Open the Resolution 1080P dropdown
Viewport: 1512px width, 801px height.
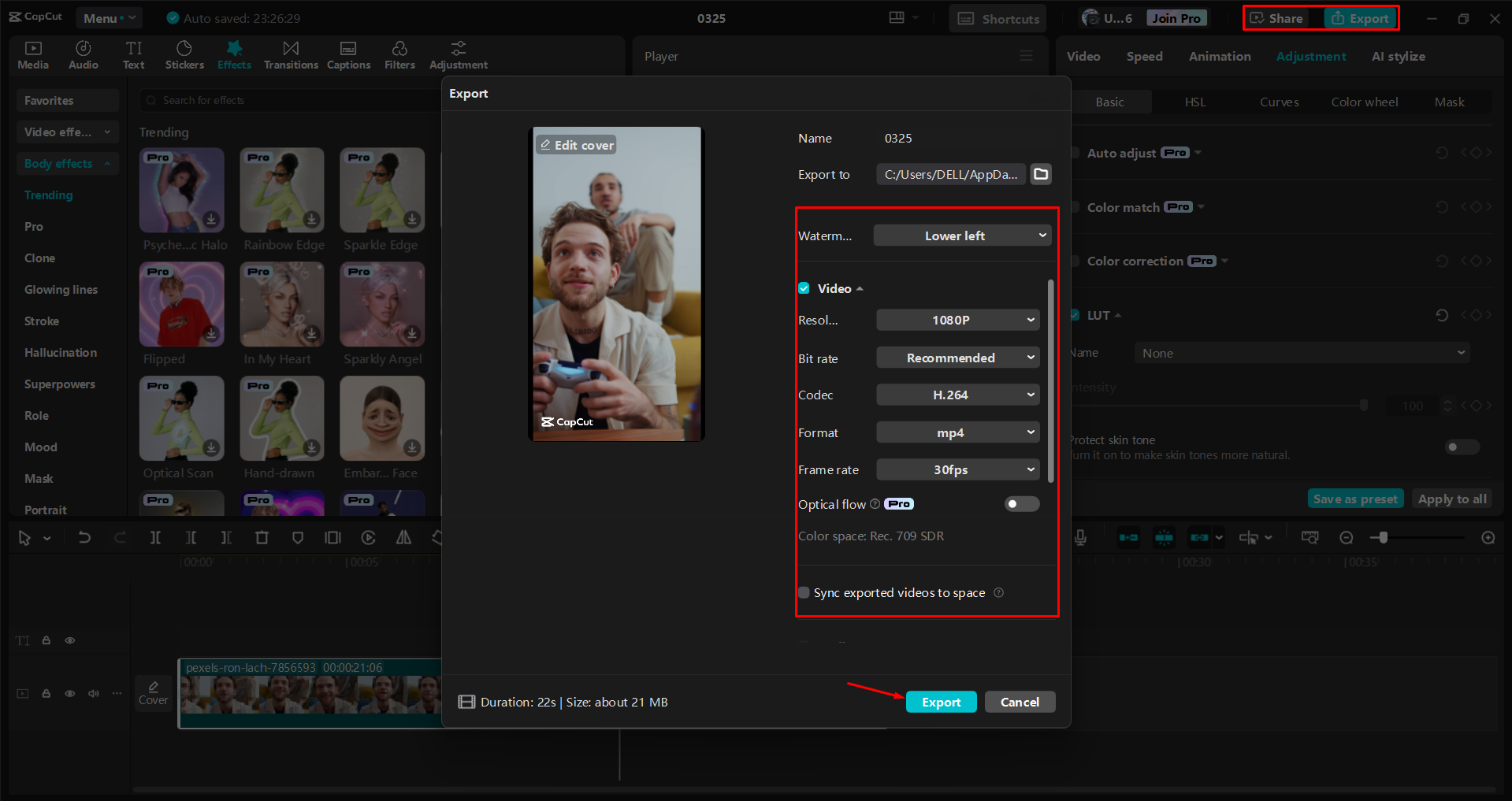click(x=957, y=320)
